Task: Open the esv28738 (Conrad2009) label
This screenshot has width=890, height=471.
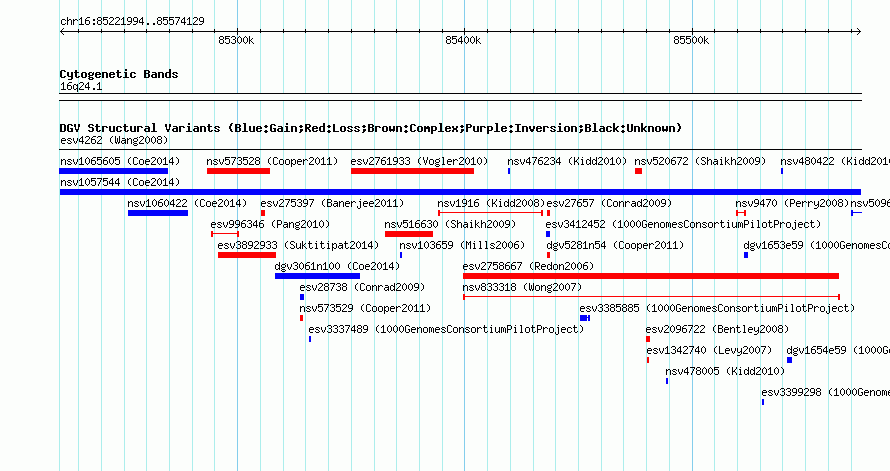Action: (x=362, y=287)
